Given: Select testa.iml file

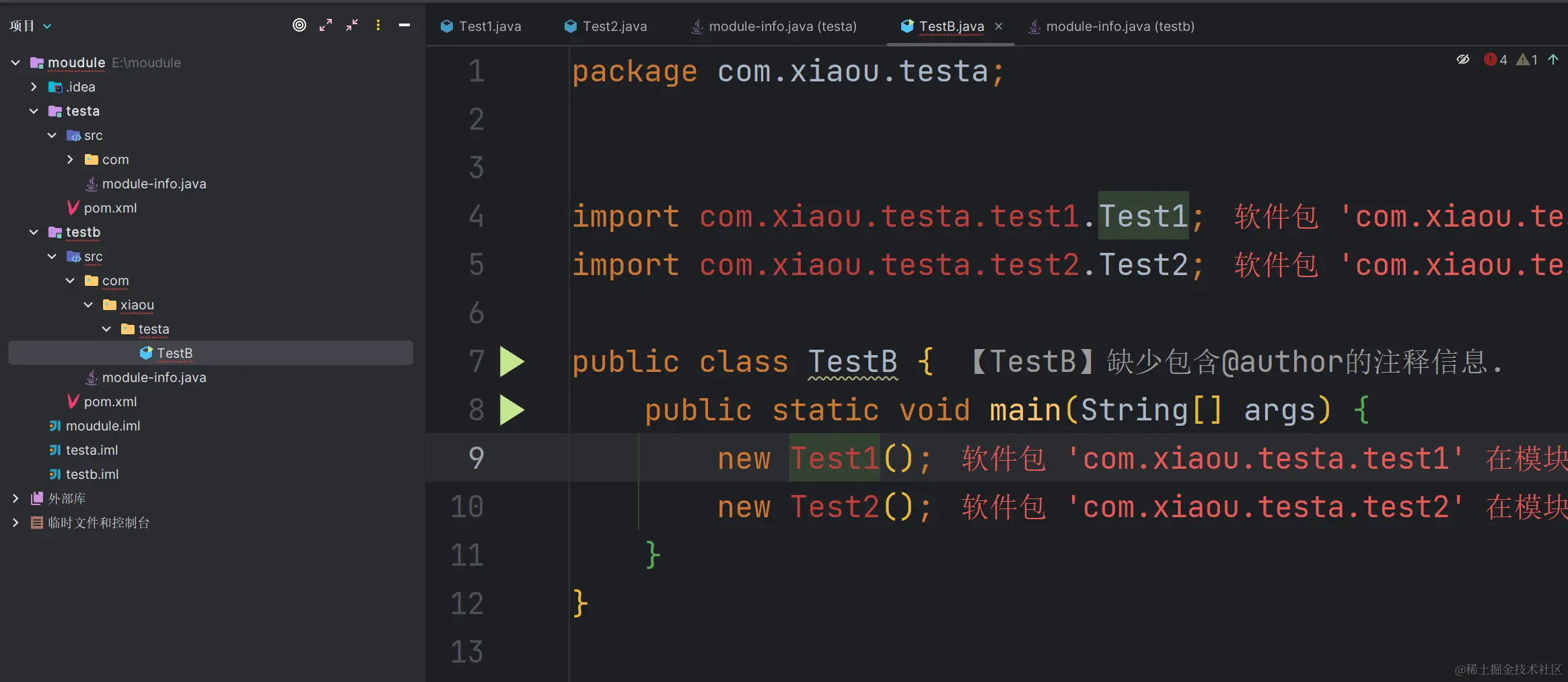Looking at the screenshot, I should click(92, 450).
